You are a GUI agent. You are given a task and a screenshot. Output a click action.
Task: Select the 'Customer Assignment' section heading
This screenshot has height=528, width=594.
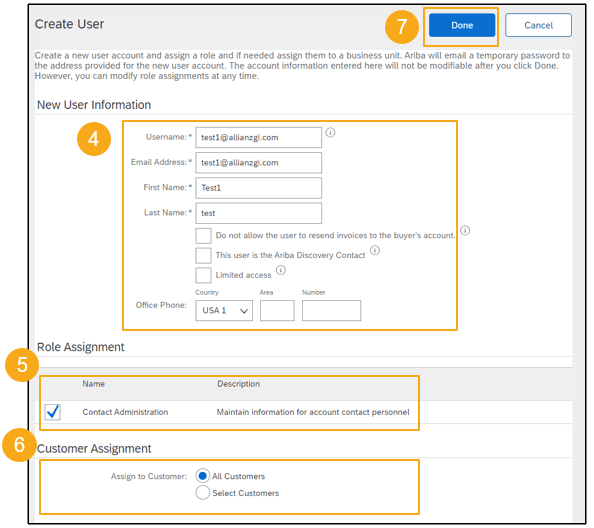[x=94, y=449]
